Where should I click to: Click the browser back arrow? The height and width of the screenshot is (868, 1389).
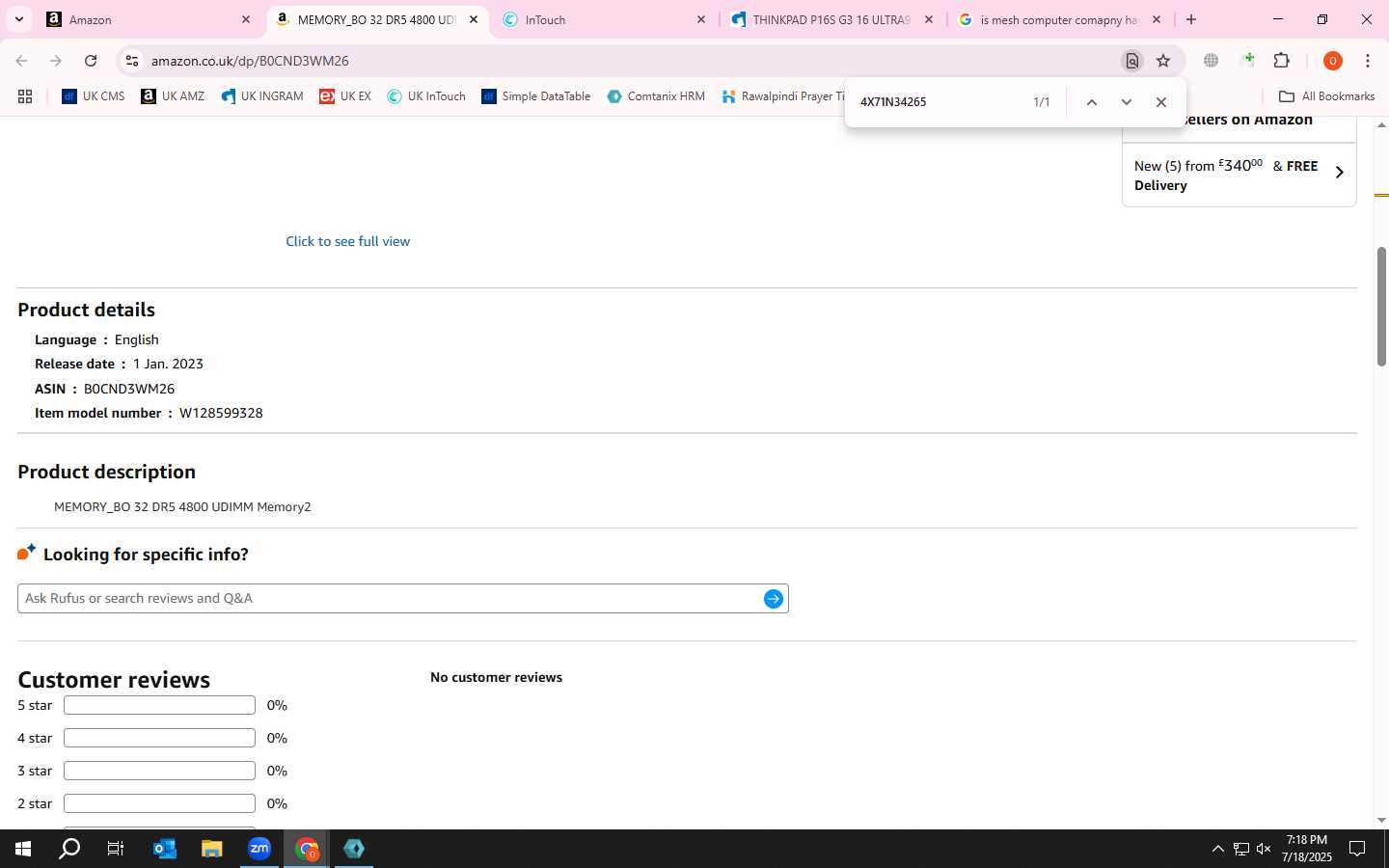(21, 61)
